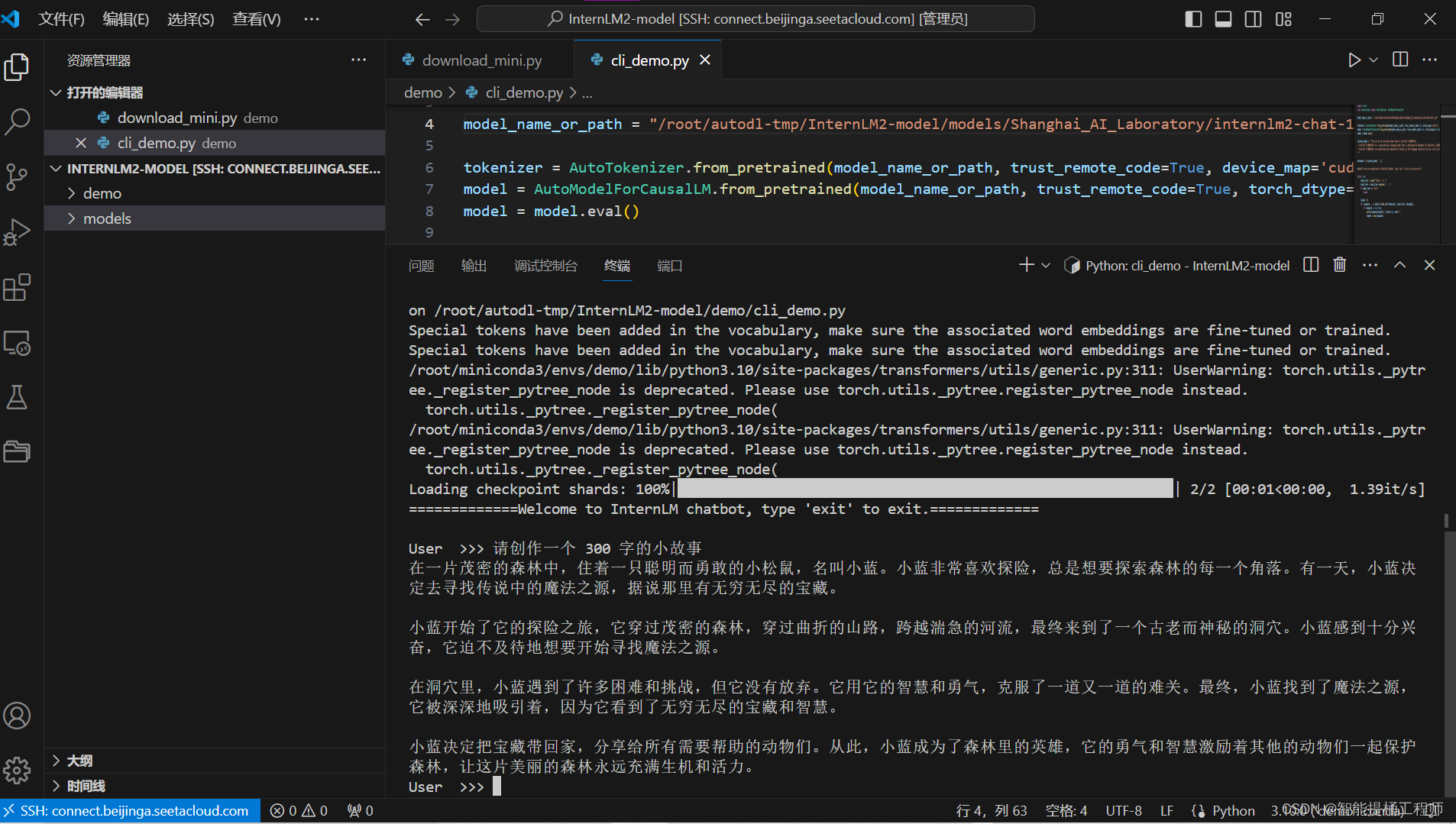Toggle secondary side bar visibility
This screenshot has height=824, width=1456.
point(1254,19)
